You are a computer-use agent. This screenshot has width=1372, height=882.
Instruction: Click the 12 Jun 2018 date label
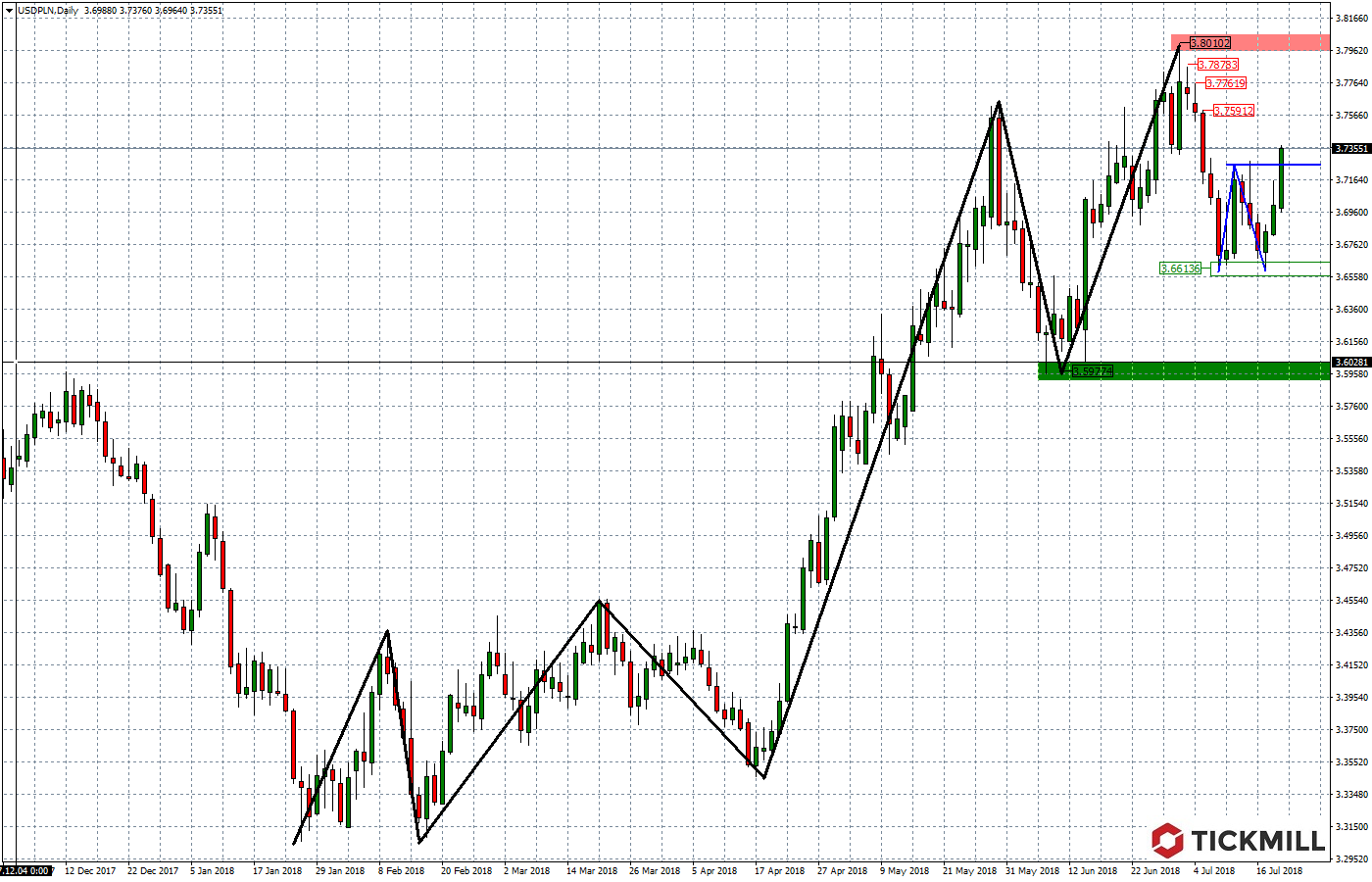pos(1093,870)
